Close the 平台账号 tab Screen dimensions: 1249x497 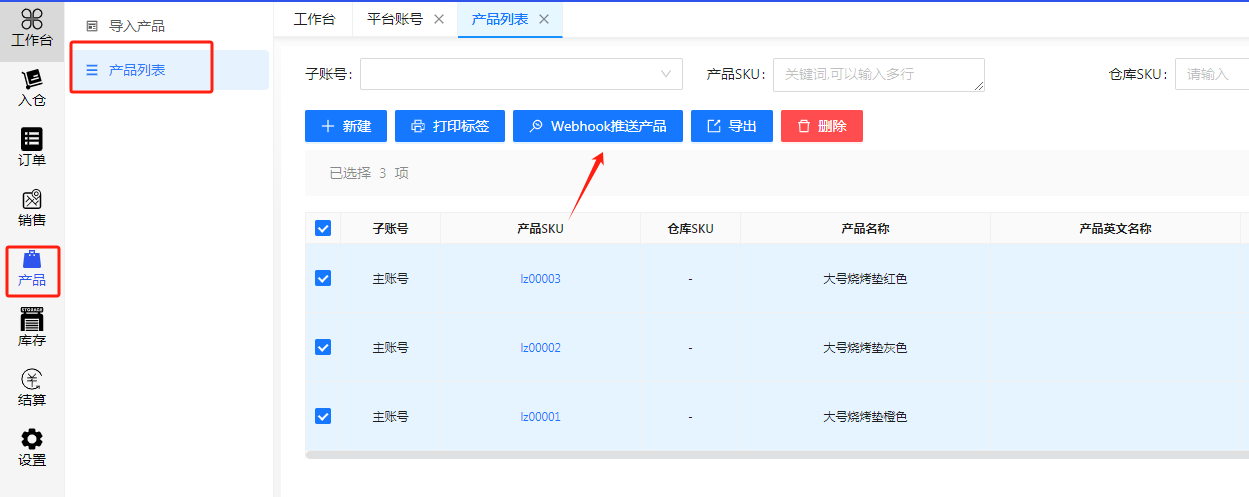click(439, 19)
